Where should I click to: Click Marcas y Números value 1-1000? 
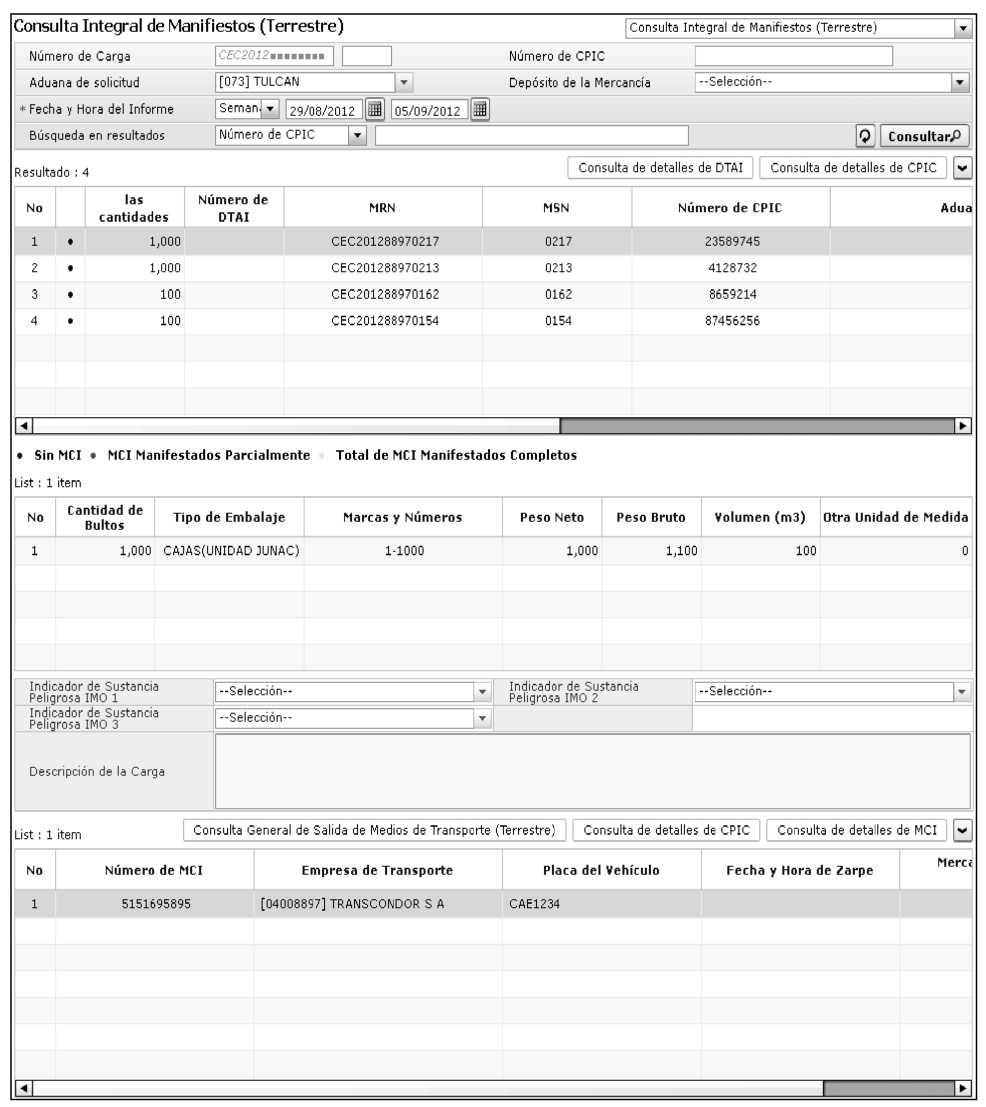click(404, 551)
